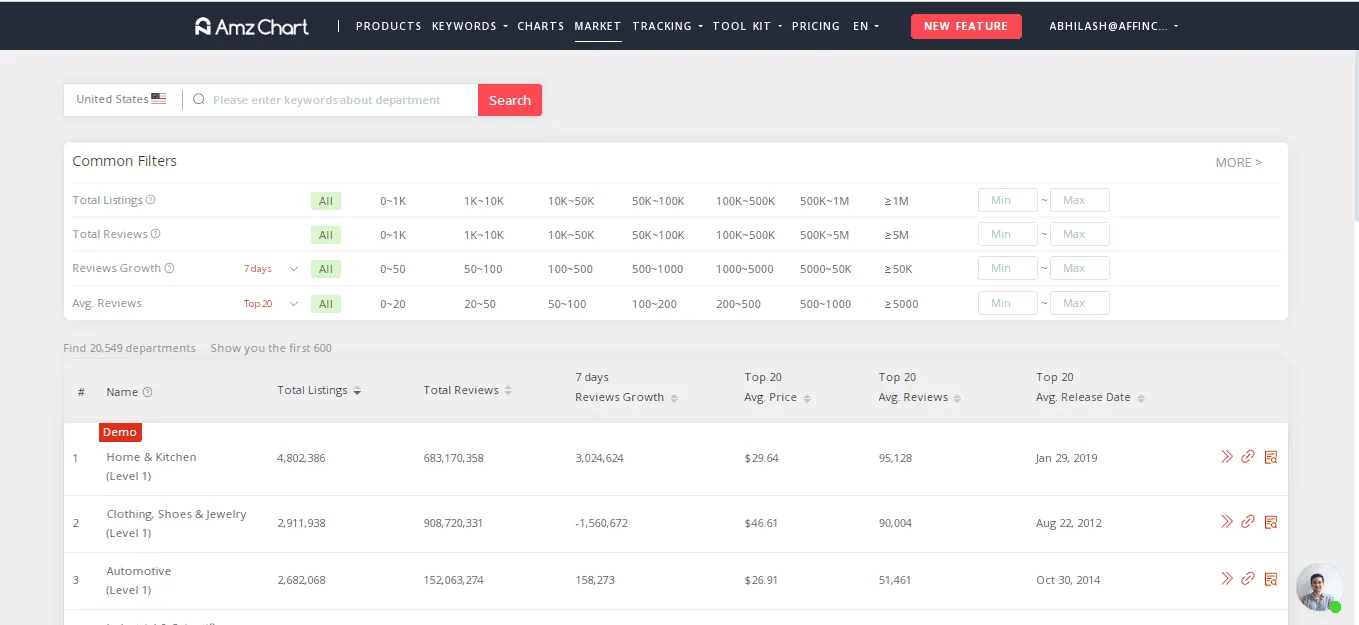Click the magnifier icon in the search bar
This screenshot has width=1359, height=625.
199,100
